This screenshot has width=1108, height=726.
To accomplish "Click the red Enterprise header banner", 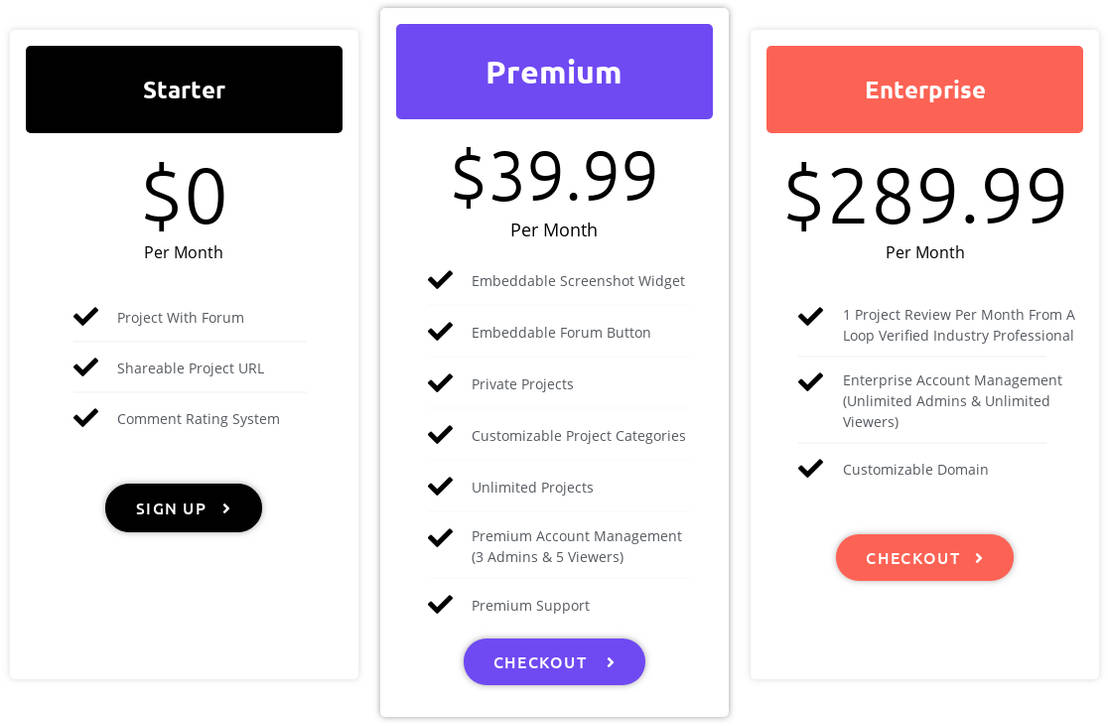I will pyautogui.click(x=924, y=89).
